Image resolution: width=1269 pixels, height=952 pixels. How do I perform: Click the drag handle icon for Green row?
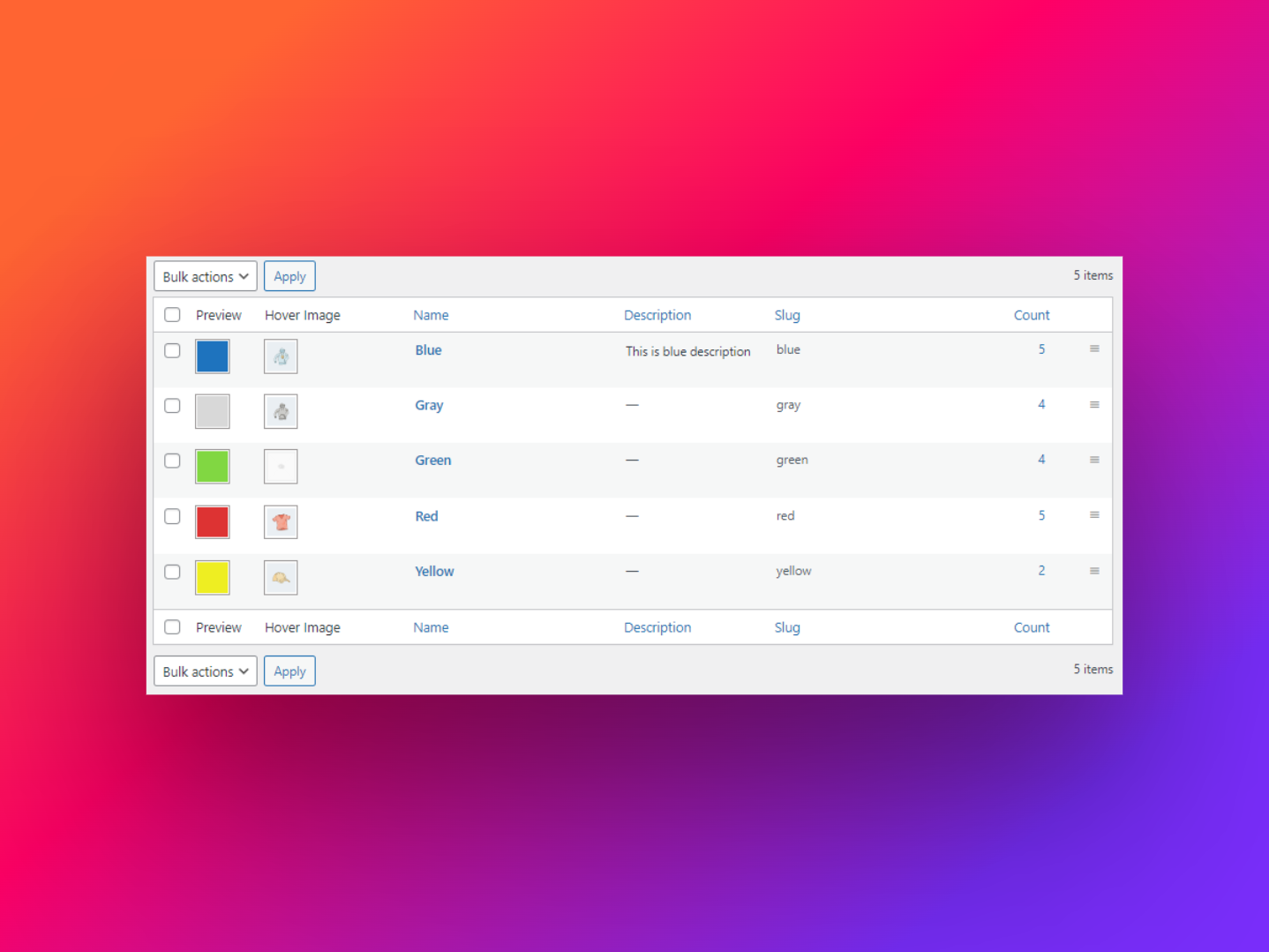point(1094,460)
